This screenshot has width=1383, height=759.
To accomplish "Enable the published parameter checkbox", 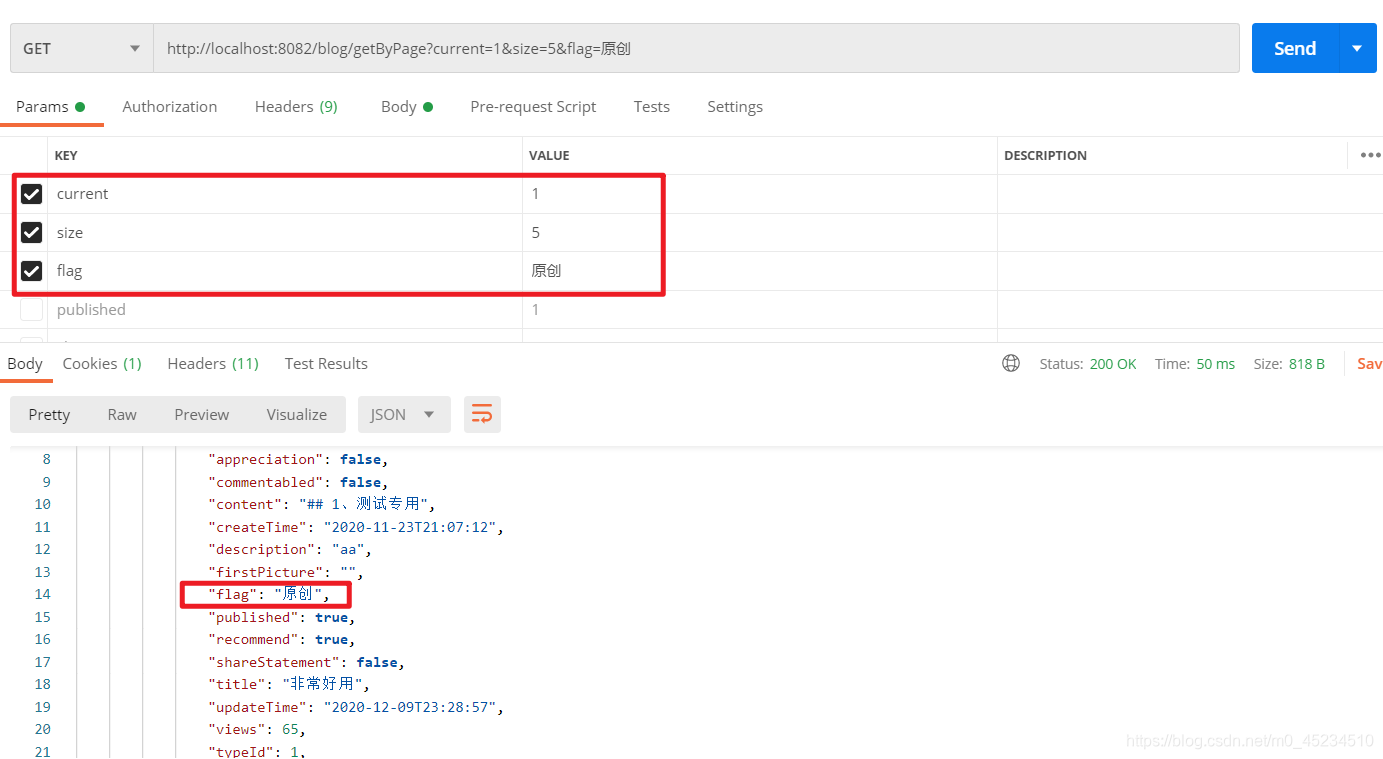I will tap(32, 310).
